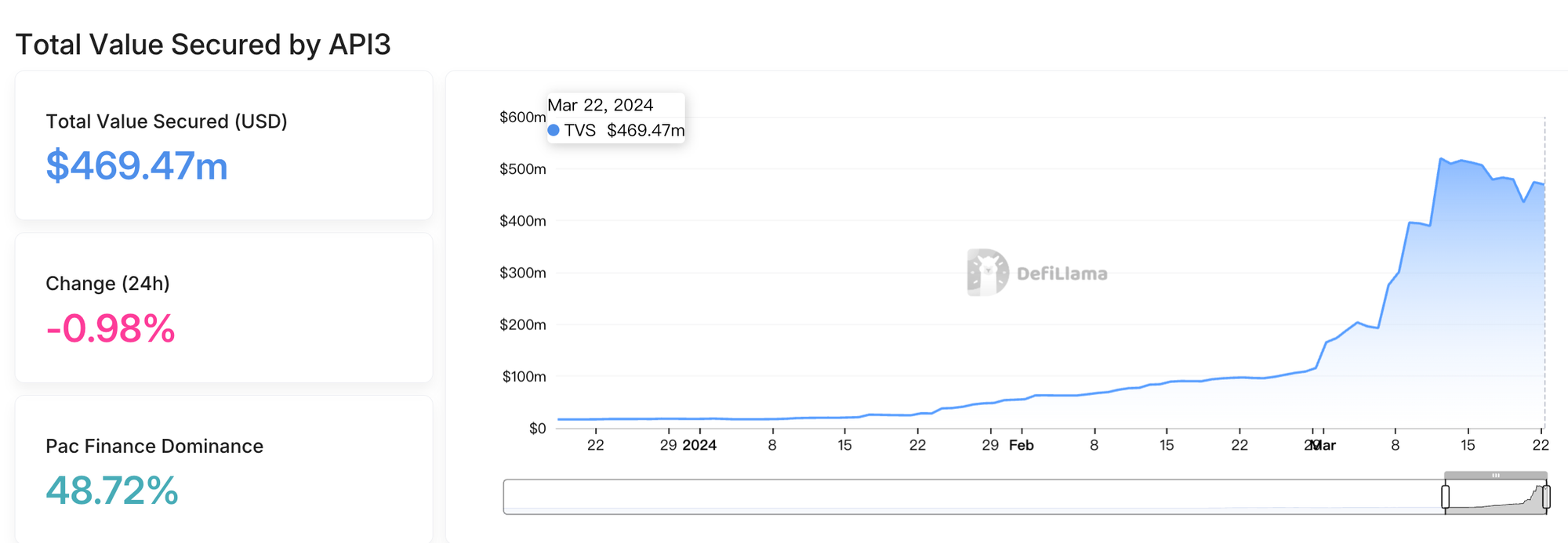Click the Mar 22, 2024 tooltip date
This screenshot has width=1568, height=543.
tap(600, 105)
